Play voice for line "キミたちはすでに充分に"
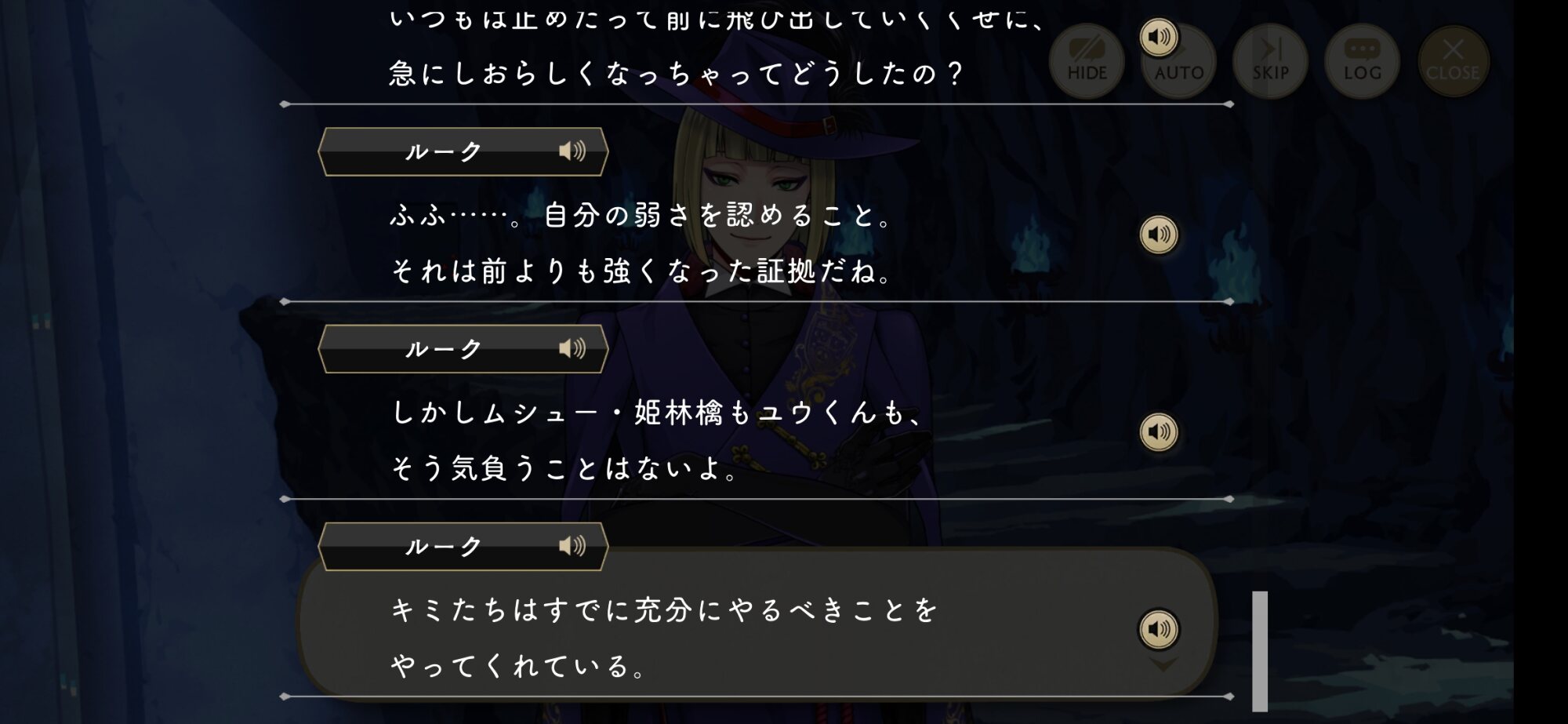Image resolution: width=1568 pixels, height=724 pixels. click(1158, 629)
